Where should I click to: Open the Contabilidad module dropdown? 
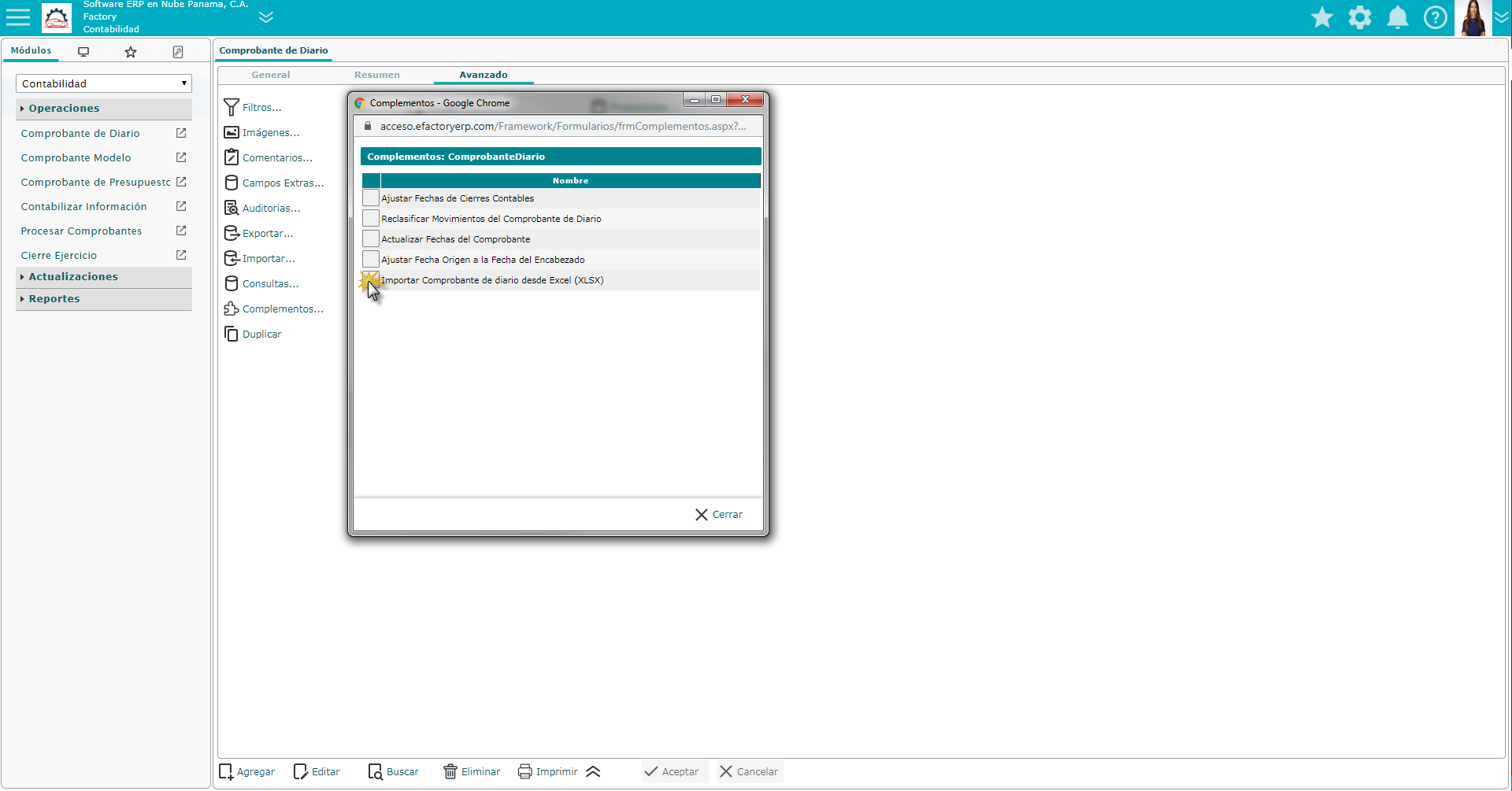(x=104, y=83)
